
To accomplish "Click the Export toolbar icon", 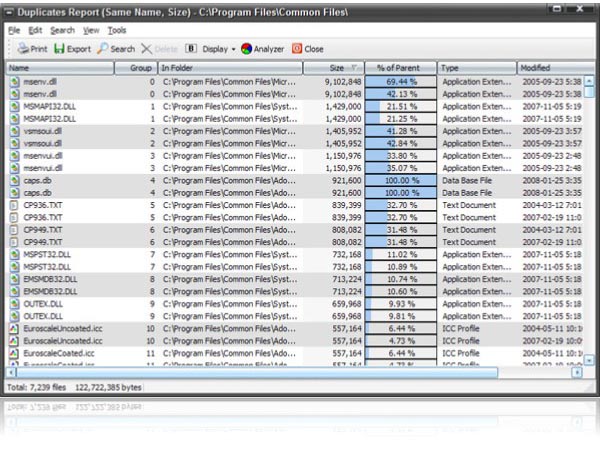I will [58, 48].
